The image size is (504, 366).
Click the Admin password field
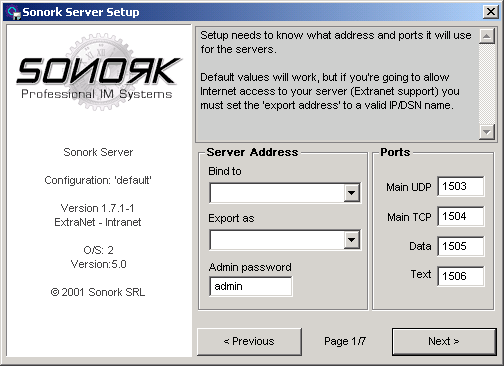coord(251,286)
